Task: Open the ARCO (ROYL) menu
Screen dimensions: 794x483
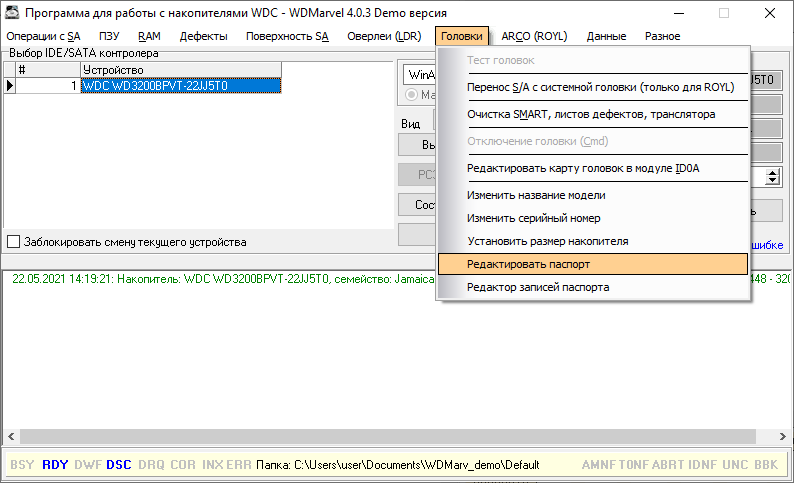Action: [x=534, y=36]
